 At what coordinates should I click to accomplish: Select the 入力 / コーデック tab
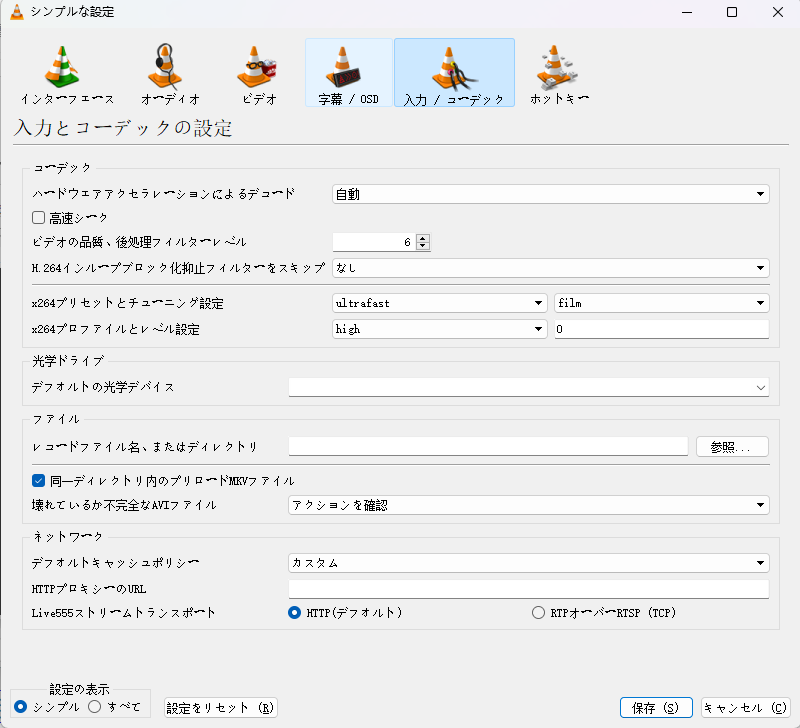[x=453, y=72]
